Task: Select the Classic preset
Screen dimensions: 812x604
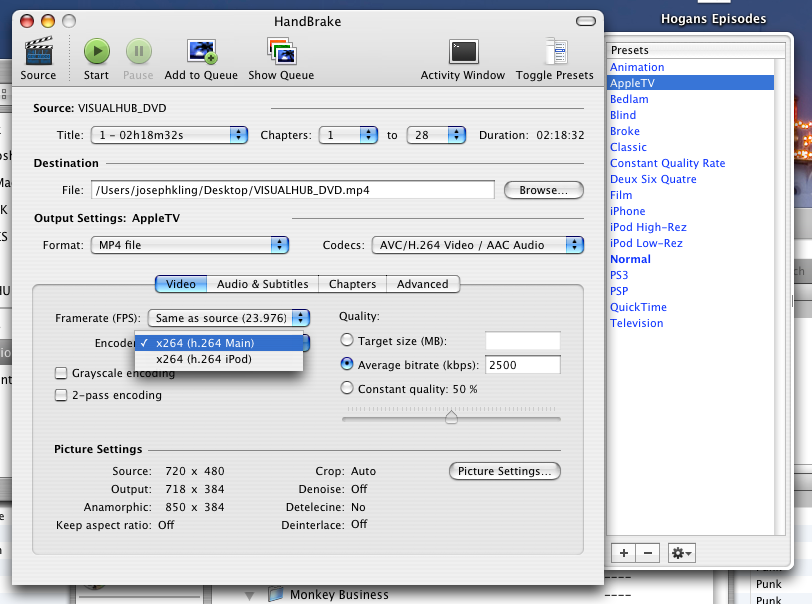Action: 691,147
